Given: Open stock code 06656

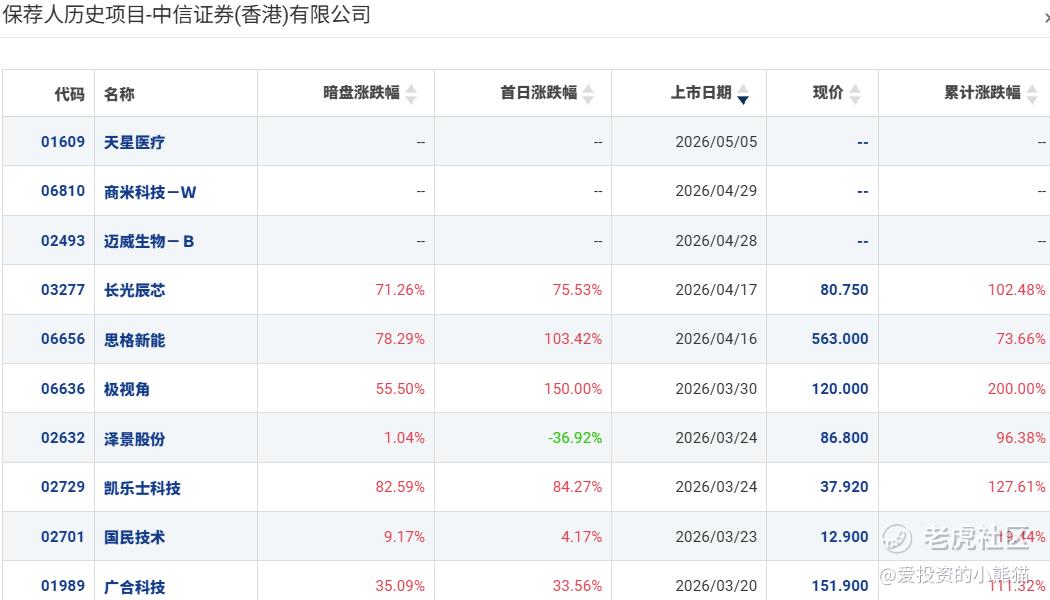Looking at the screenshot, I should [x=63, y=339].
